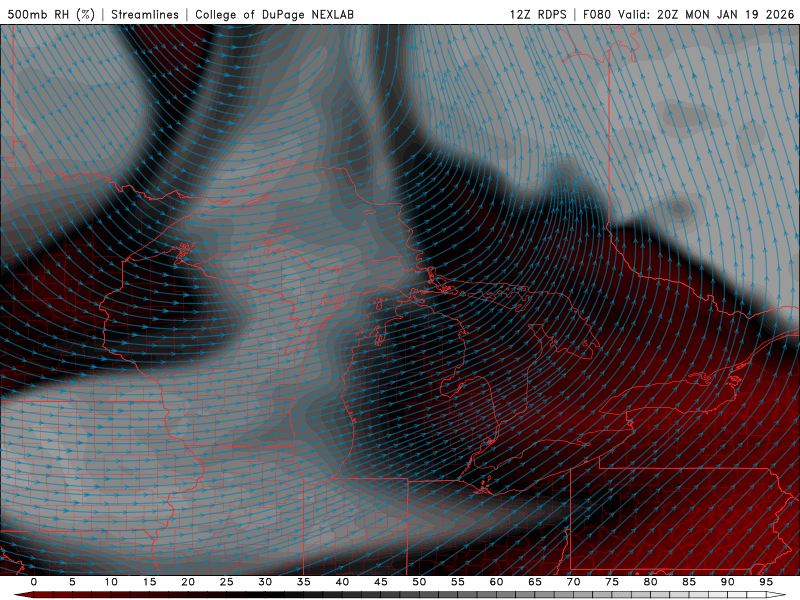Click the "500mb RH (%)" title text
The width and height of the screenshot is (800, 600).
coord(51,14)
